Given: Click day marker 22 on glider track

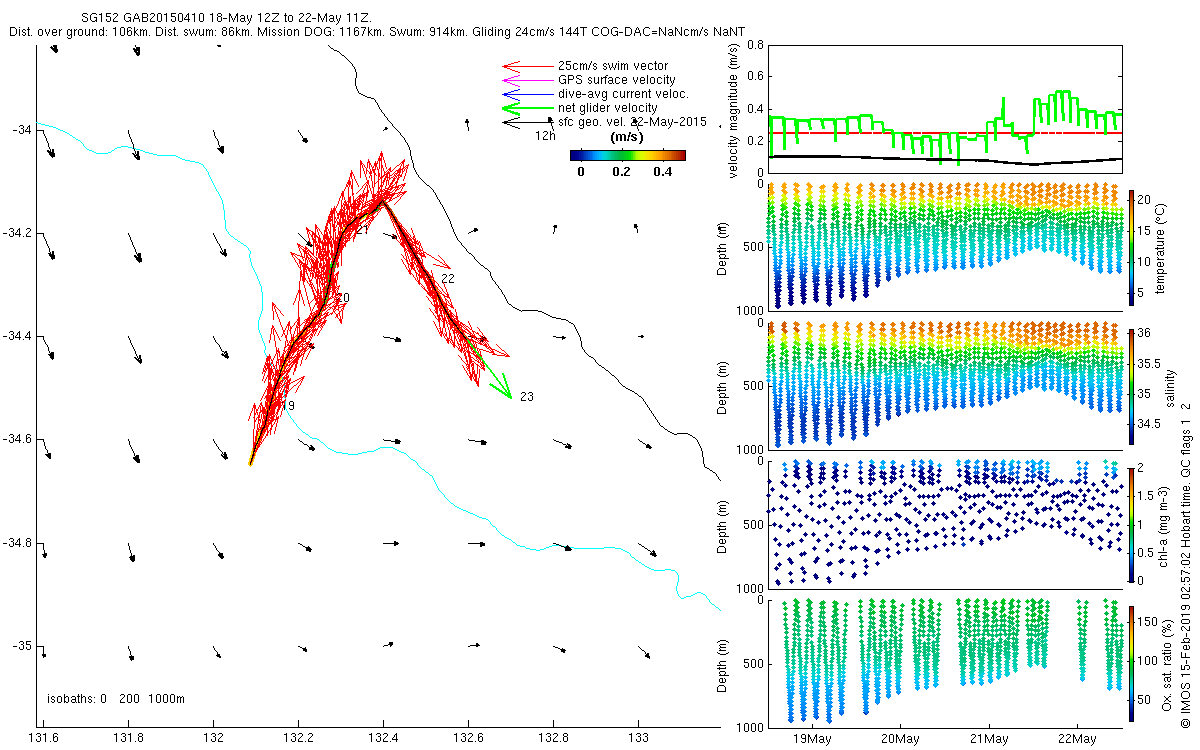Looking at the screenshot, I should pos(447,279).
